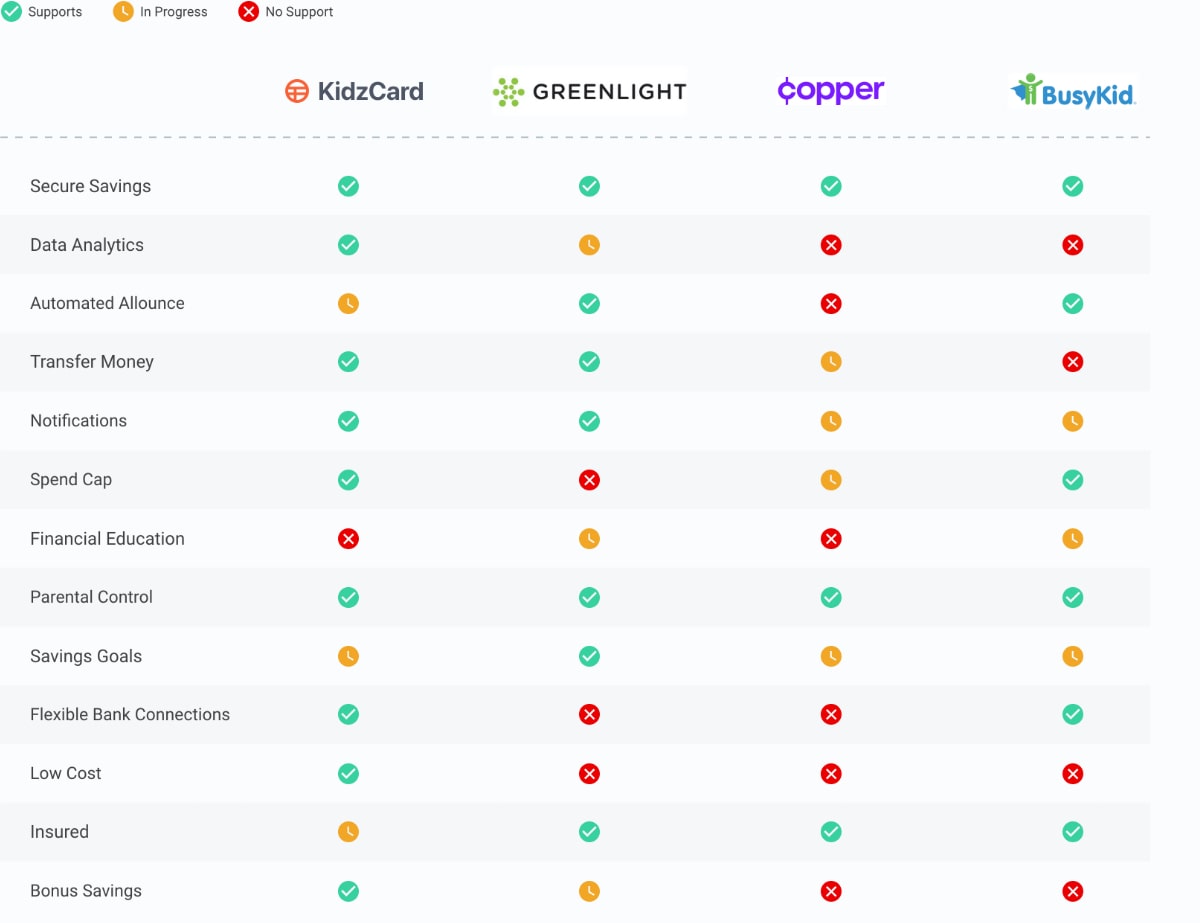Click Copper's Automated Allounce red cross
Viewport: 1200px width, 923px height.
point(831,303)
